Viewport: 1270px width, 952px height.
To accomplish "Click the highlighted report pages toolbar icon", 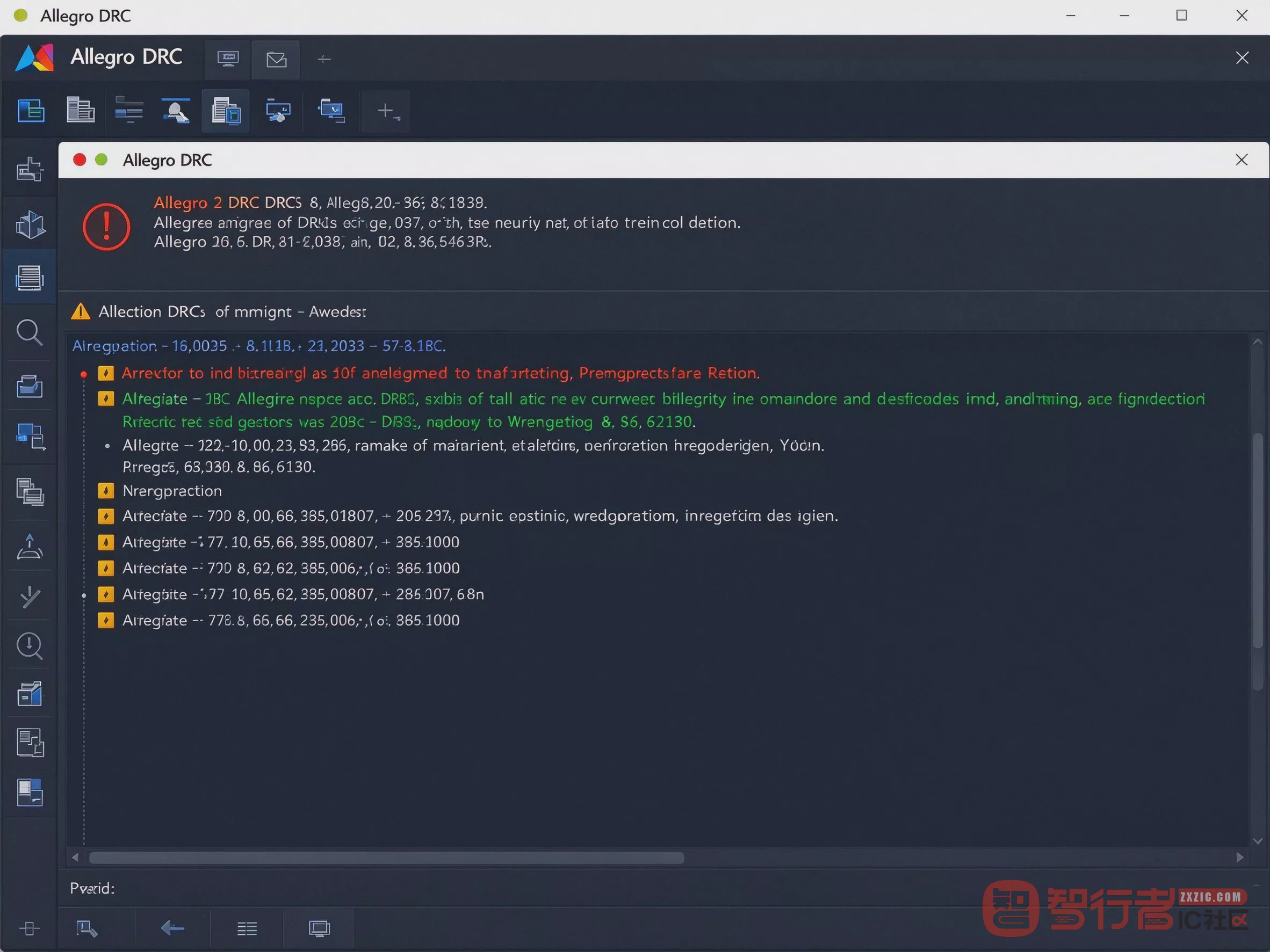I will pyautogui.click(x=226, y=111).
